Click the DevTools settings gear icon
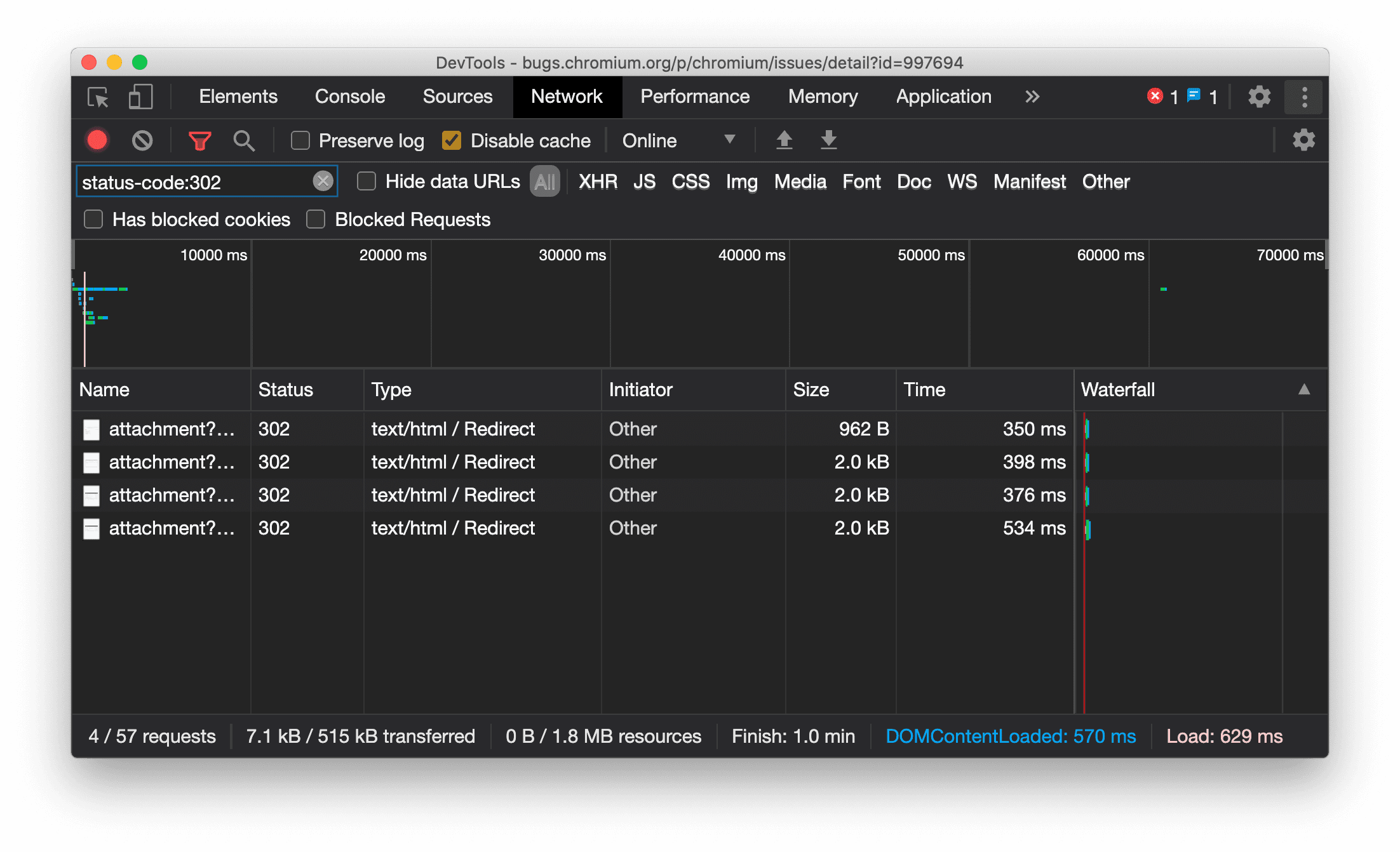Screen dimensions: 1400x852 click(x=1258, y=97)
